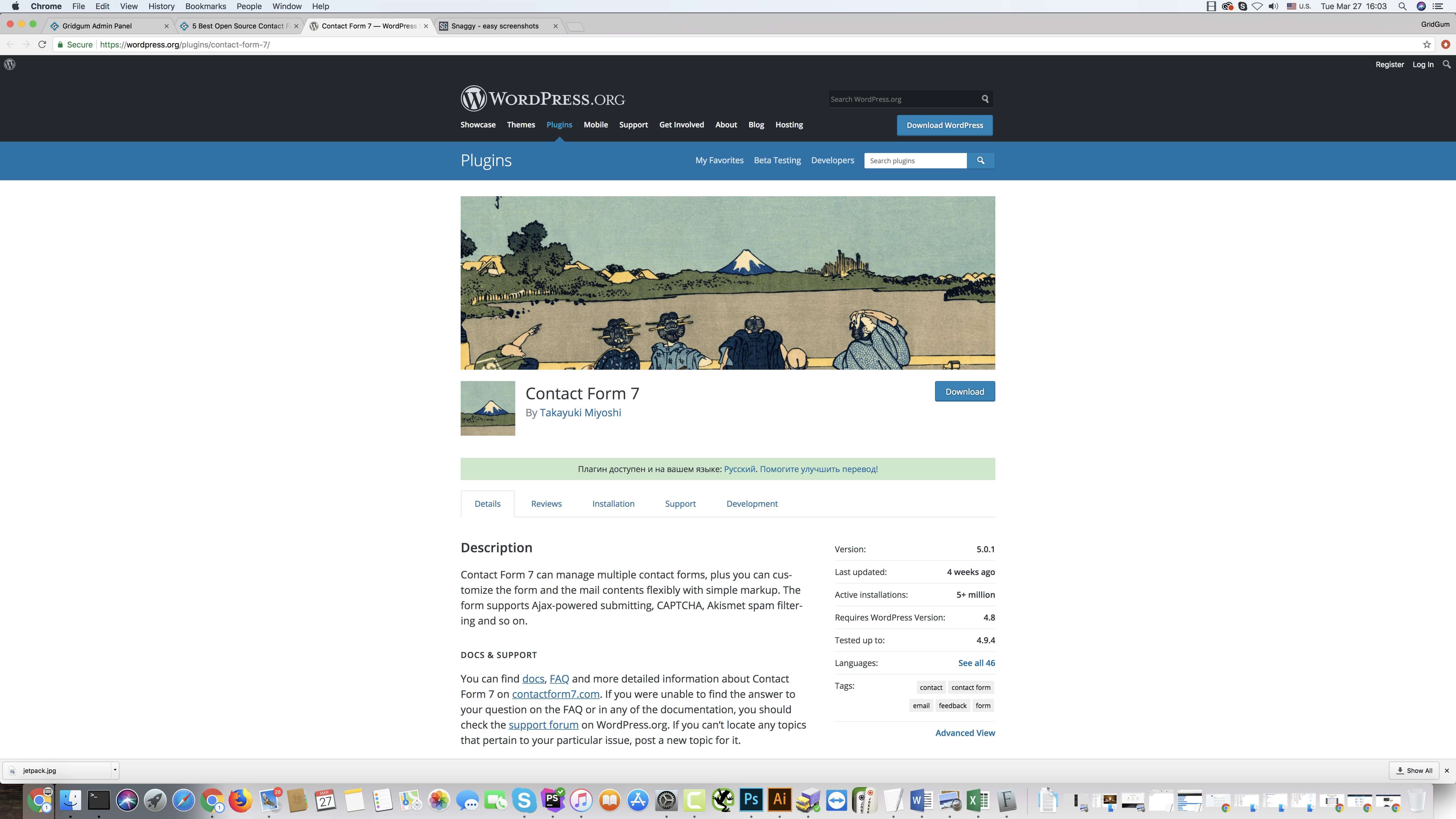This screenshot has width=1456, height=819.
Task: Click the Chrome address bar URL
Action: point(185,45)
